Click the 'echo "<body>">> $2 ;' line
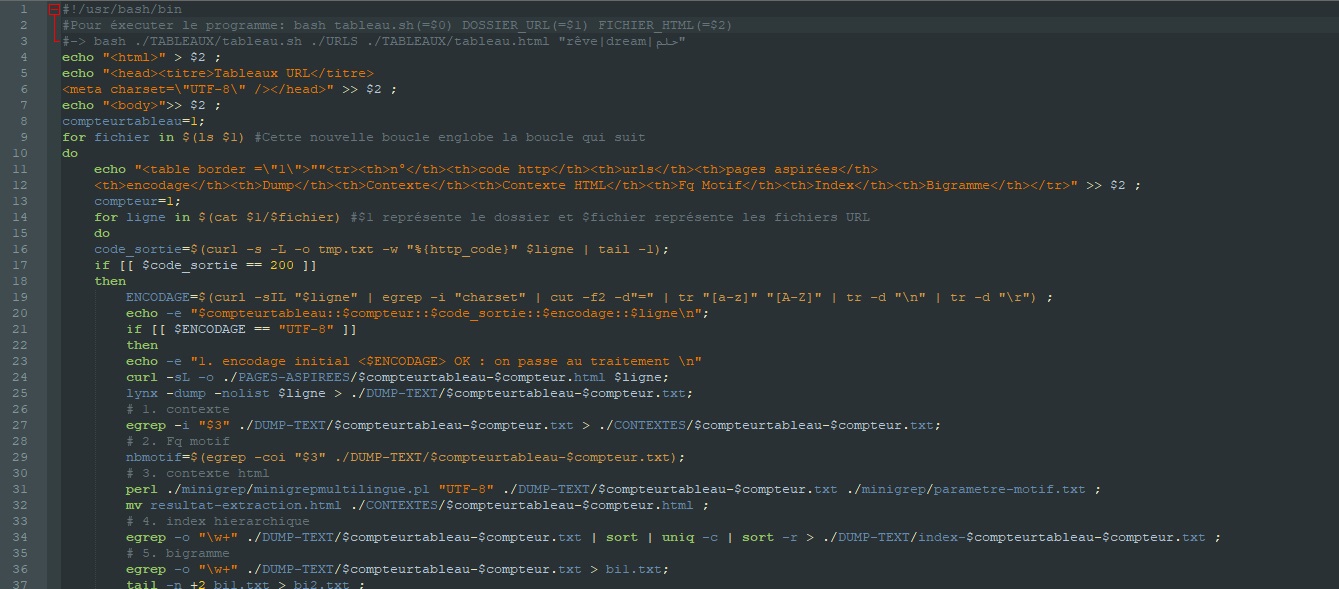1339x589 pixels. coord(142,105)
